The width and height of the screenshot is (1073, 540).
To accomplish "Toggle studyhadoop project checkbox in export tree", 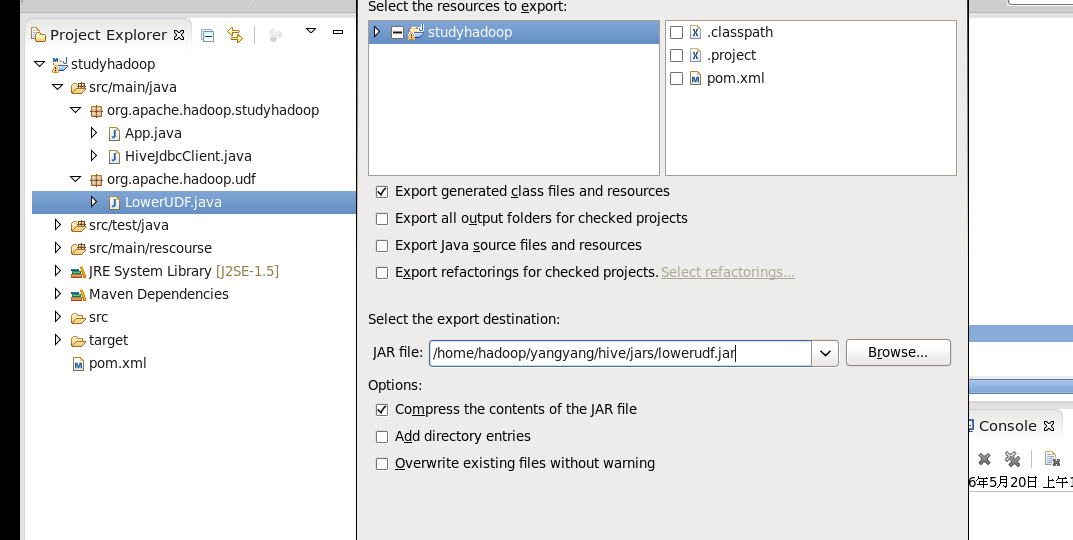I will [x=397, y=32].
